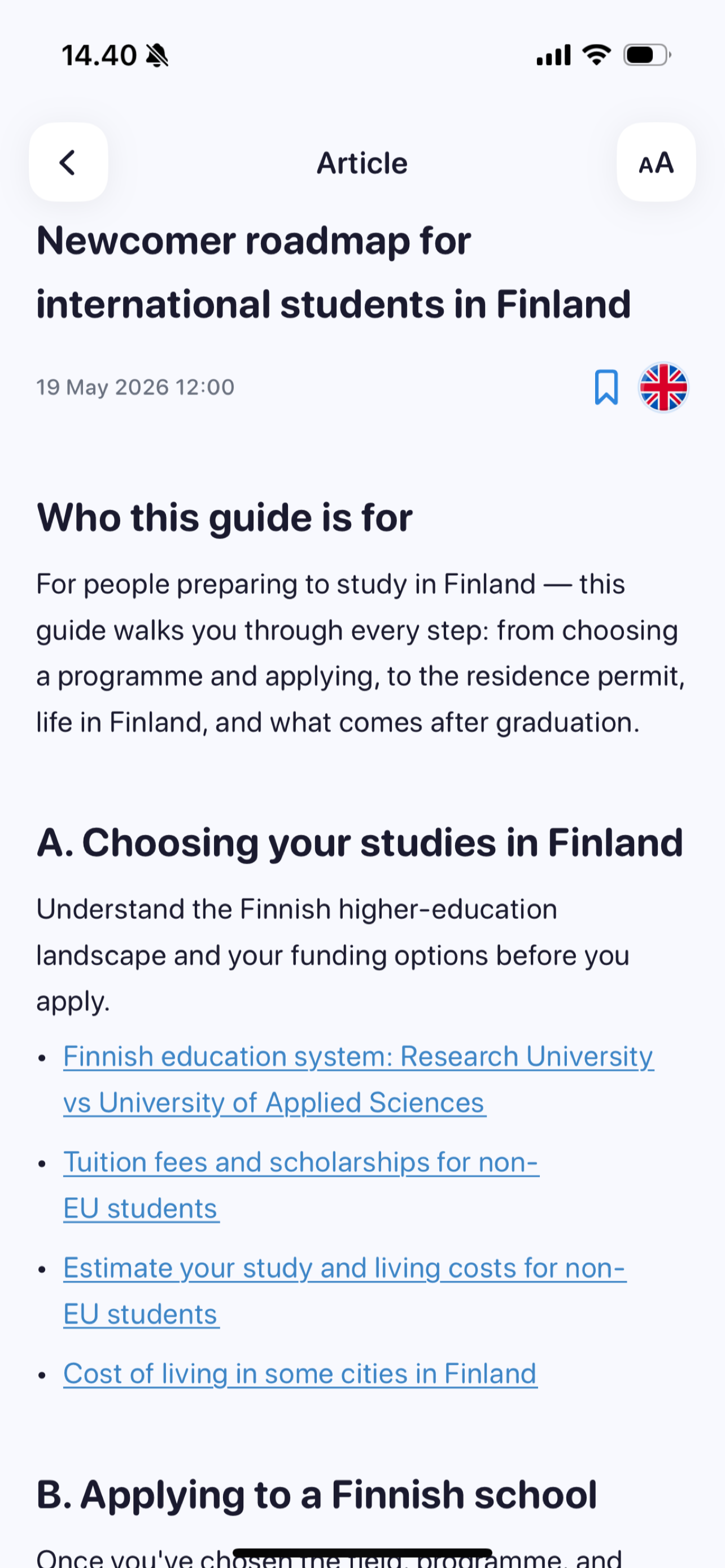The width and height of the screenshot is (725, 1568).
Task: Open the Finnish education system link
Action: pos(359,1079)
